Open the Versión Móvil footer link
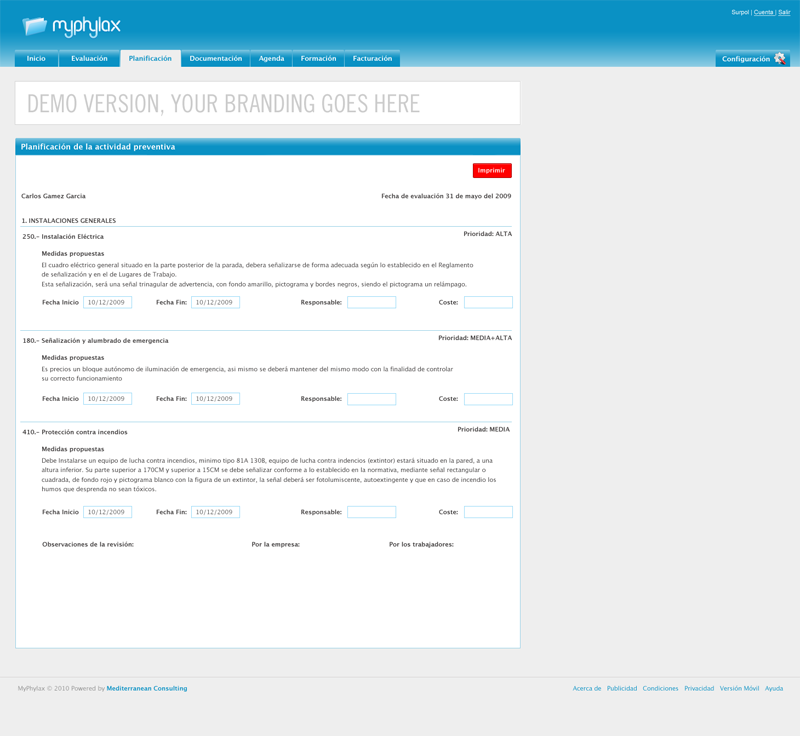 coord(739,688)
